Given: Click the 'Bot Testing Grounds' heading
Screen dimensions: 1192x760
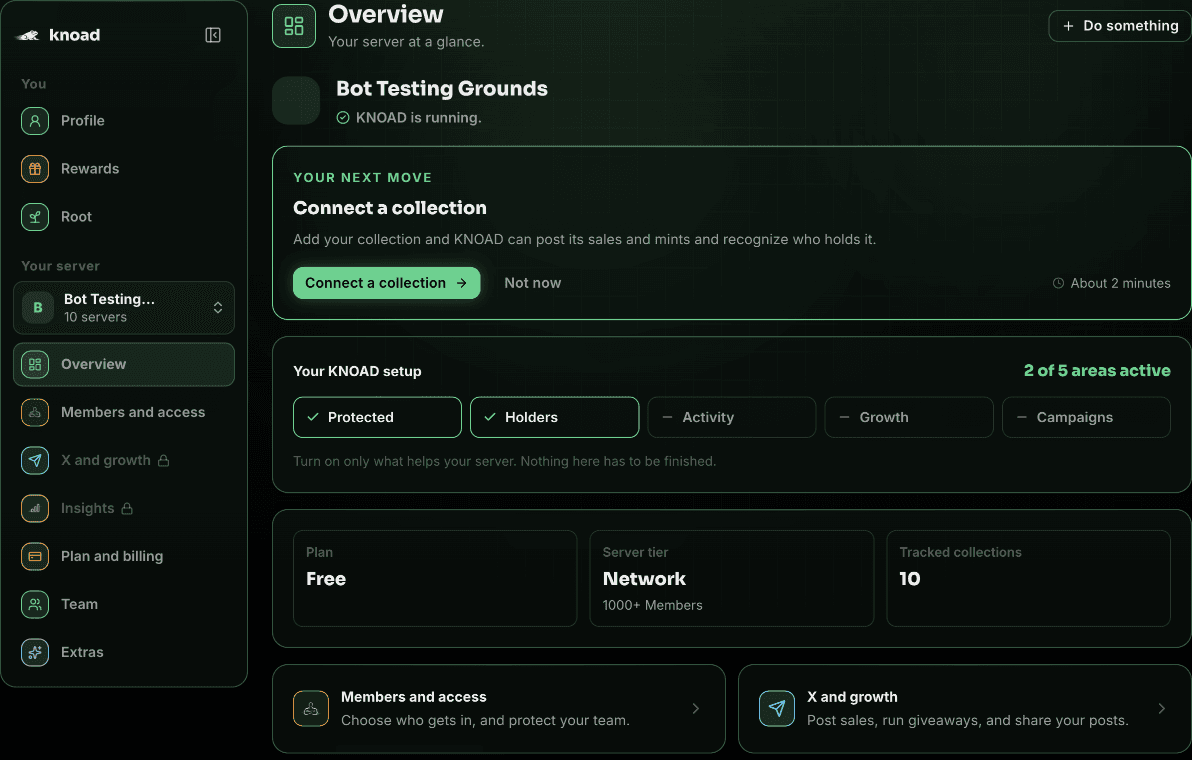Looking at the screenshot, I should pos(442,89).
